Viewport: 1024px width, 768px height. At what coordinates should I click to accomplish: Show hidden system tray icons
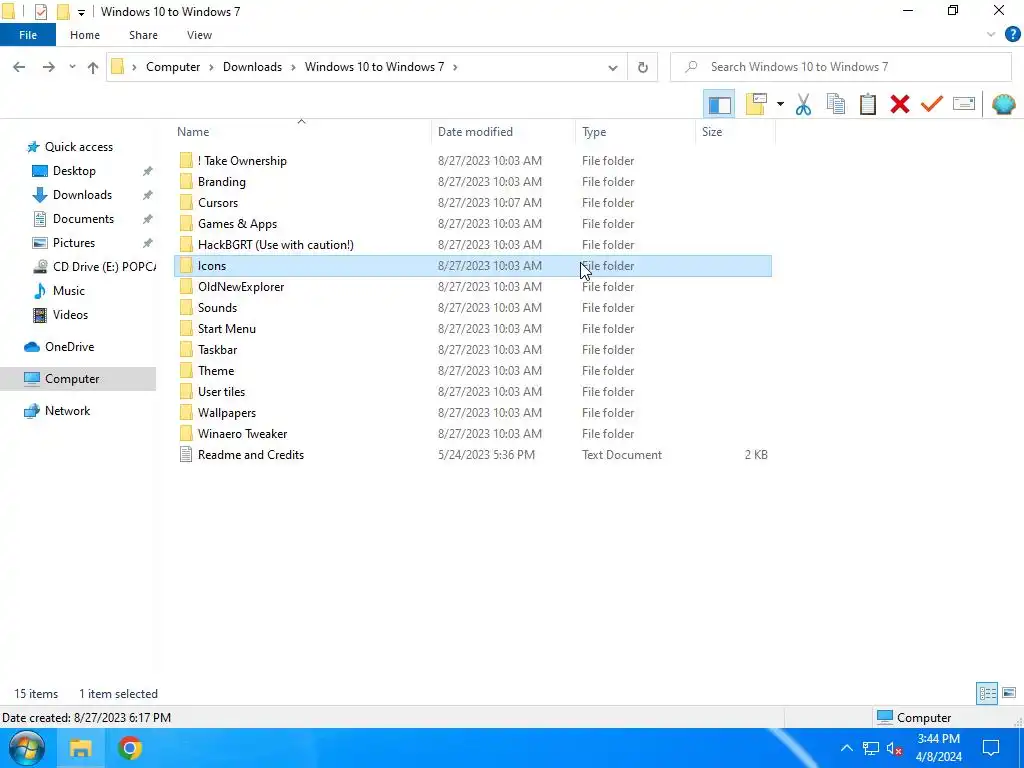(x=846, y=748)
